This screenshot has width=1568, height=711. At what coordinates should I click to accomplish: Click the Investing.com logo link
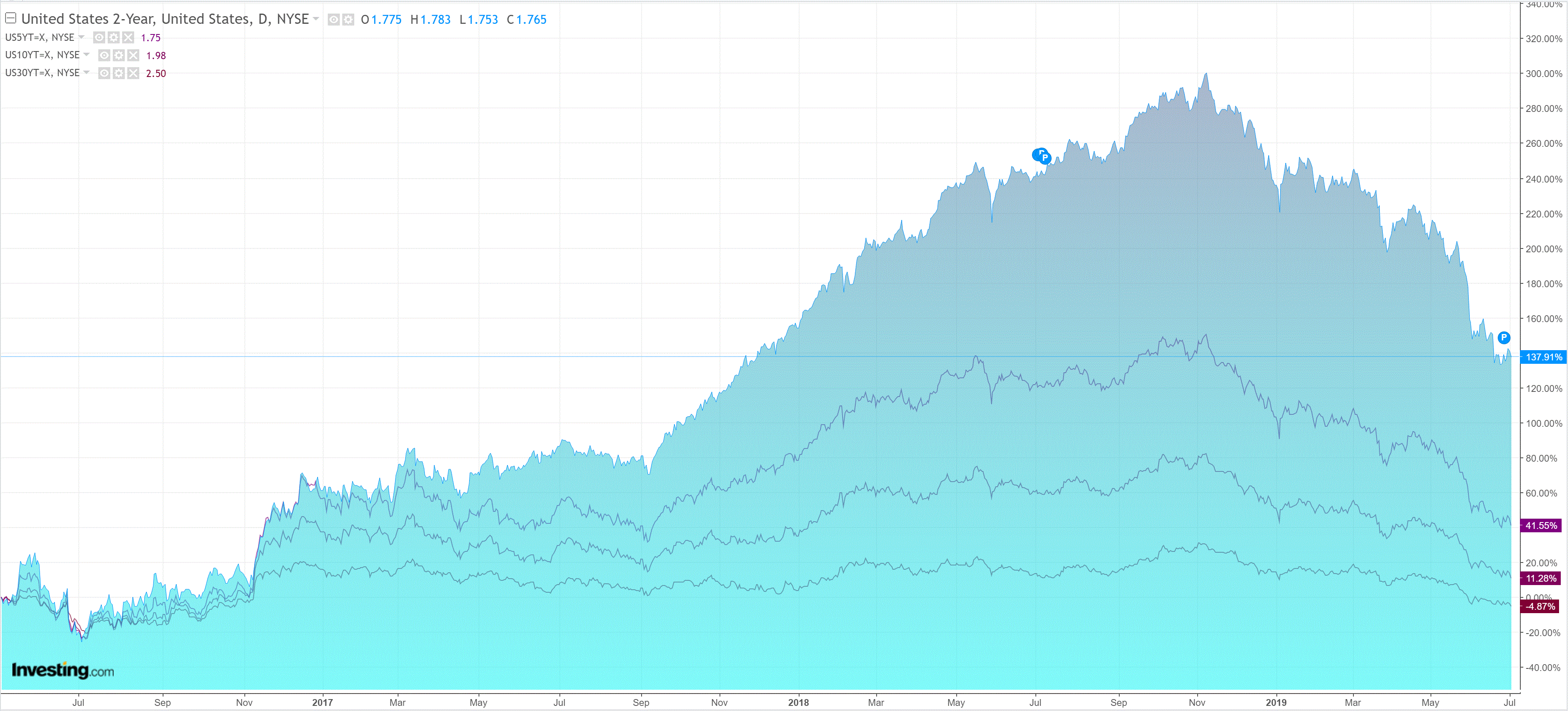click(x=63, y=670)
